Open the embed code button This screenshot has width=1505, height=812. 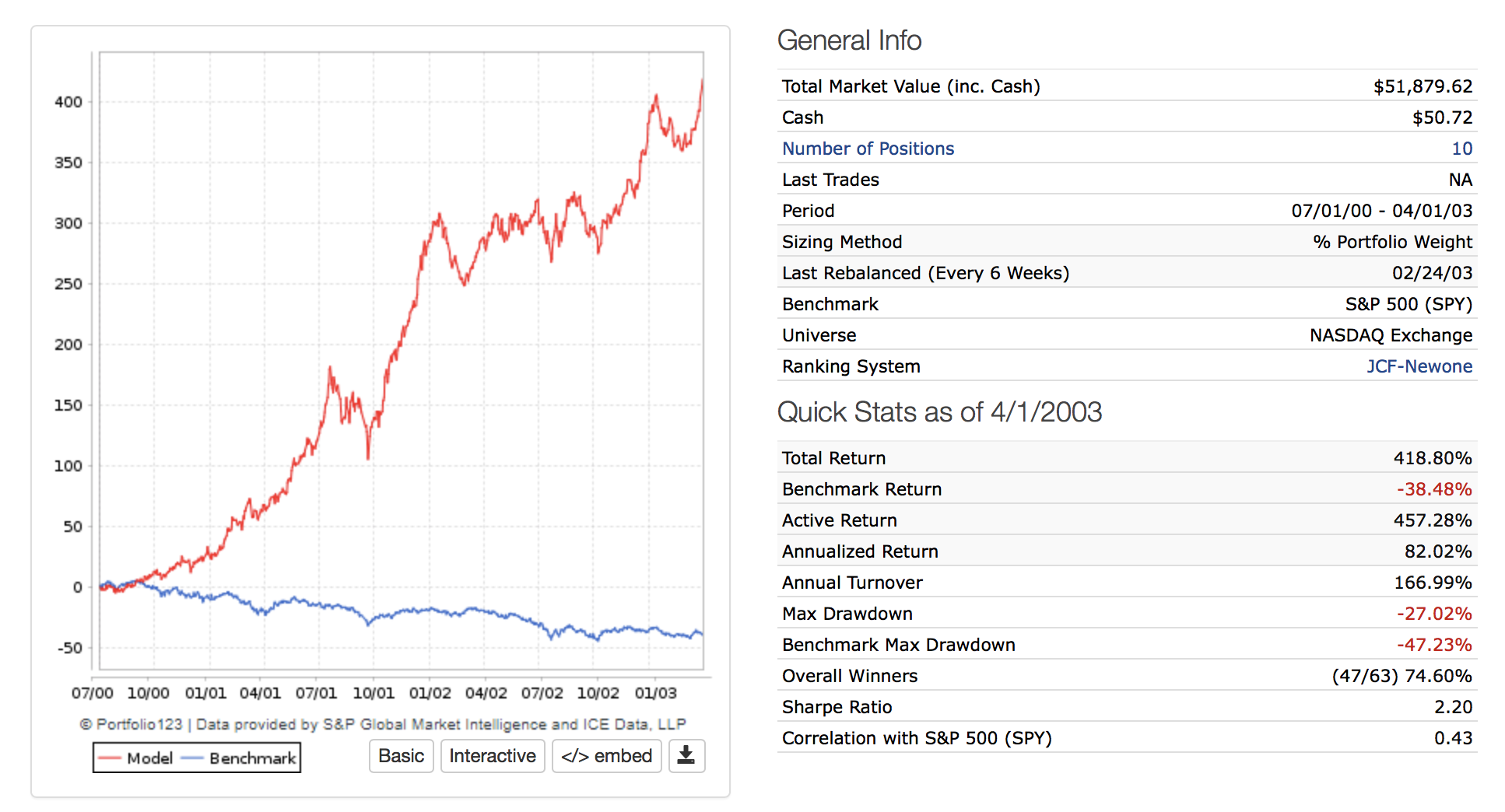point(606,756)
